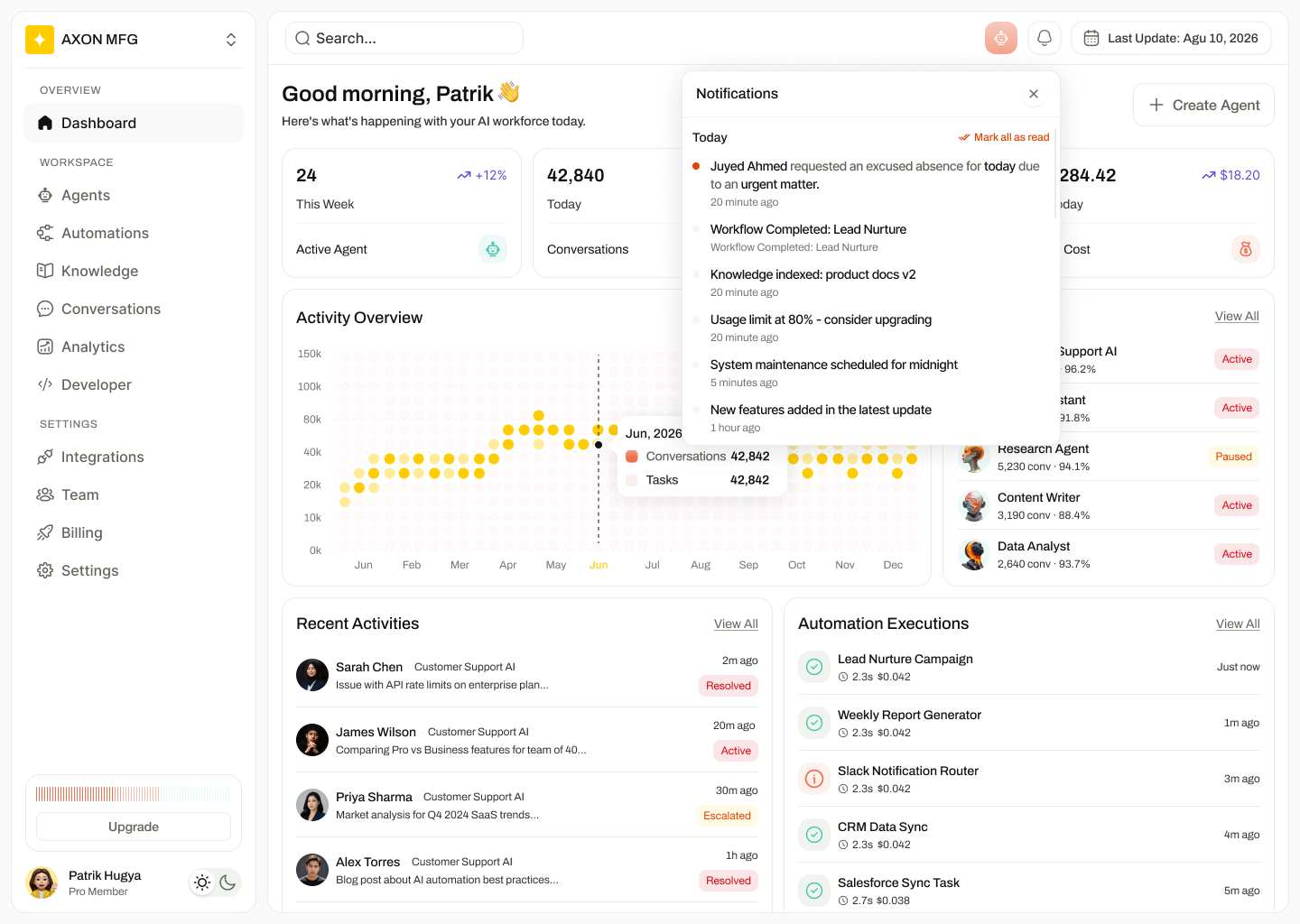The image size is (1300, 924).
Task: Click the AXON MFG star logo
Action: (40, 40)
